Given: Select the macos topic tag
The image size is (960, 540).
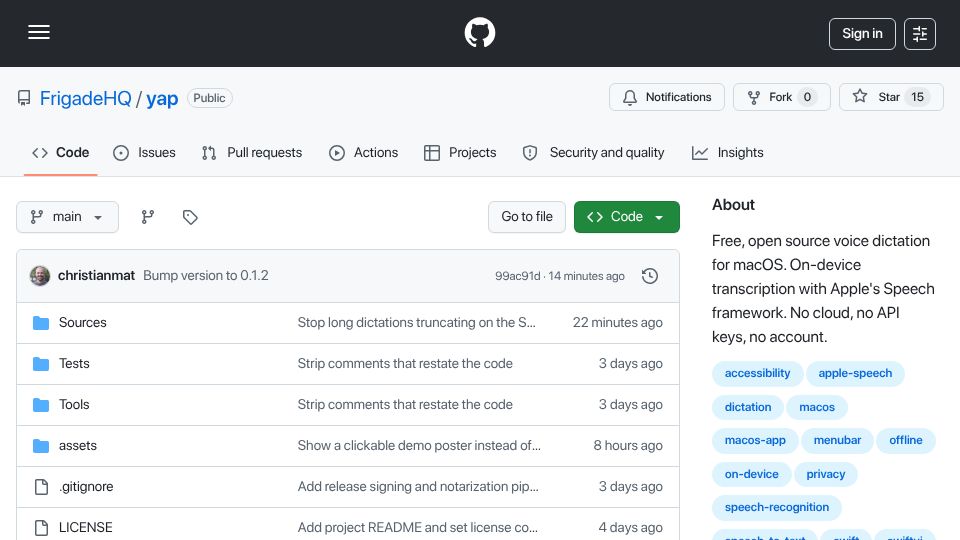Looking at the screenshot, I should [x=817, y=407].
